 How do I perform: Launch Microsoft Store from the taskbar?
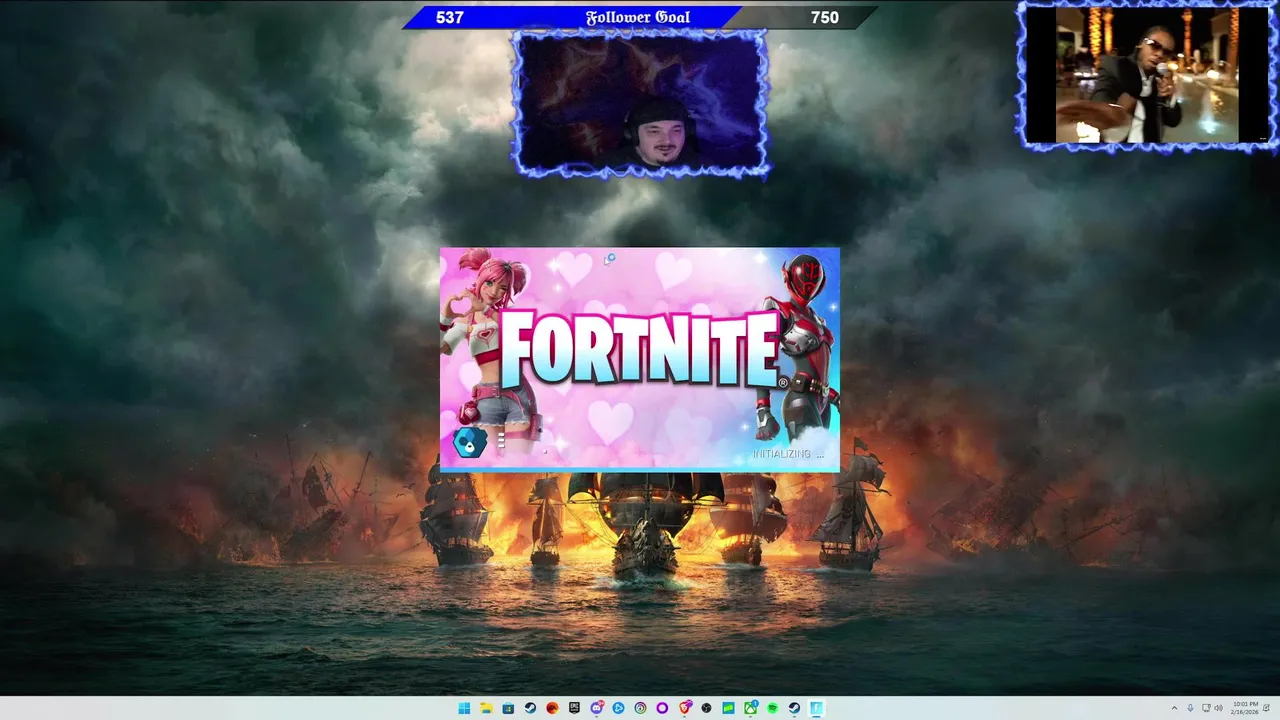(x=508, y=708)
